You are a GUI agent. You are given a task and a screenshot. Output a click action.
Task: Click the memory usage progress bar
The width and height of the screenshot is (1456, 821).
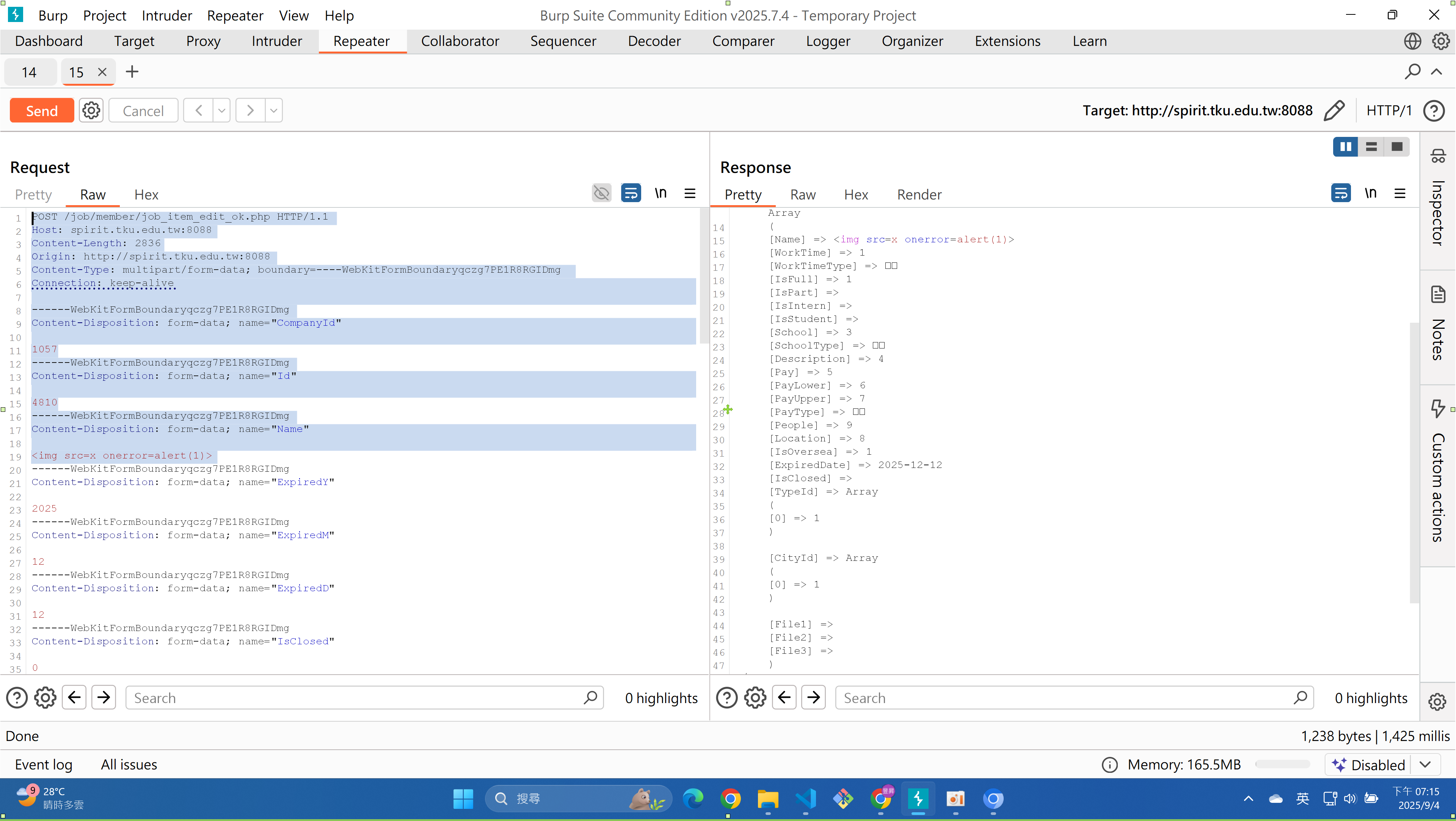point(1282,764)
